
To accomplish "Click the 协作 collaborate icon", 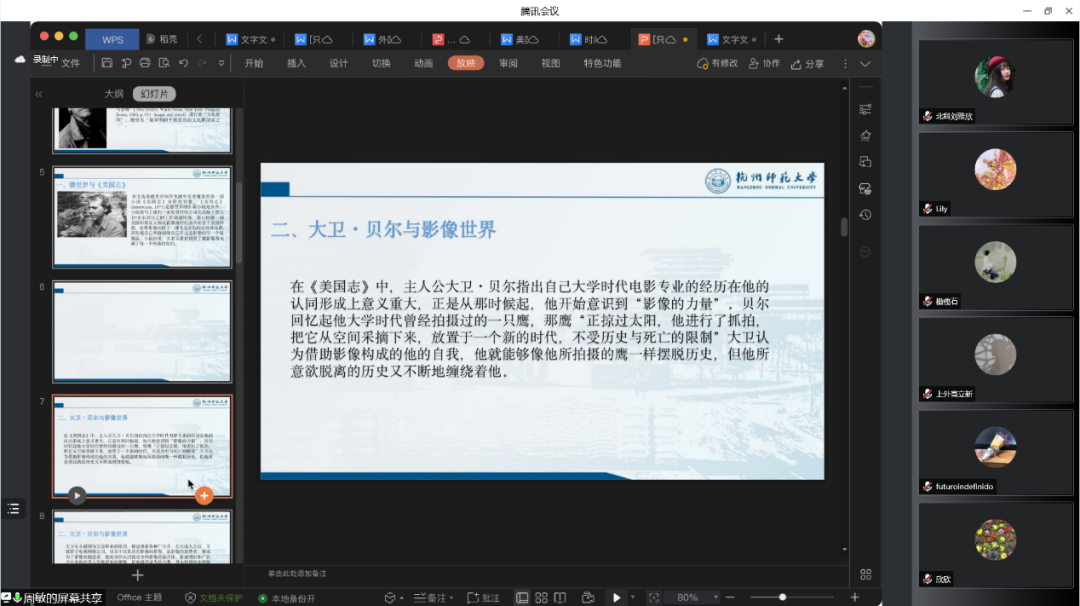I will pyautogui.click(x=763, y=64).
